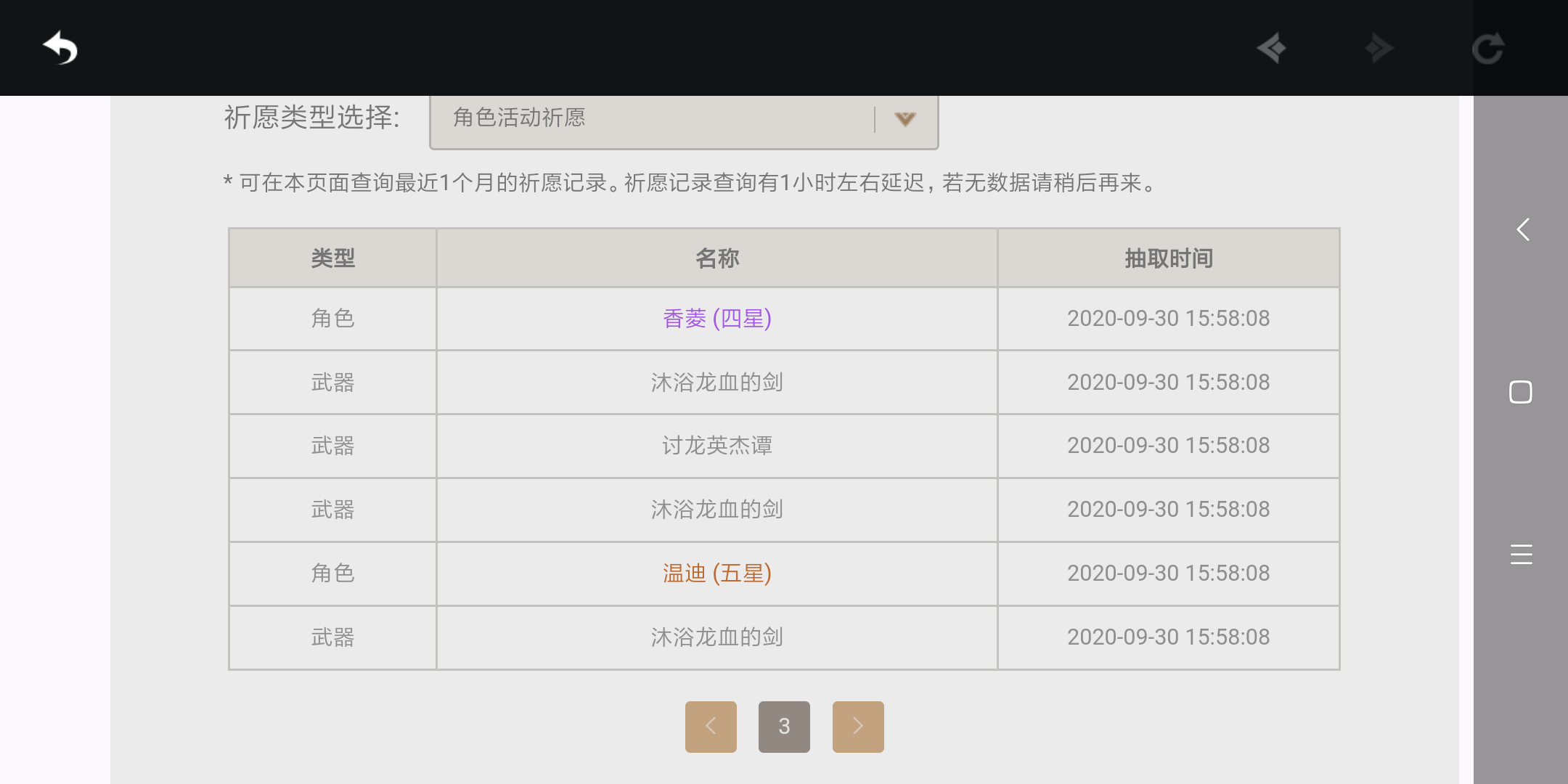Viewport: 1568px width, 784px height.
Task: Go to the next page of records
Action: tap(858, 727)
